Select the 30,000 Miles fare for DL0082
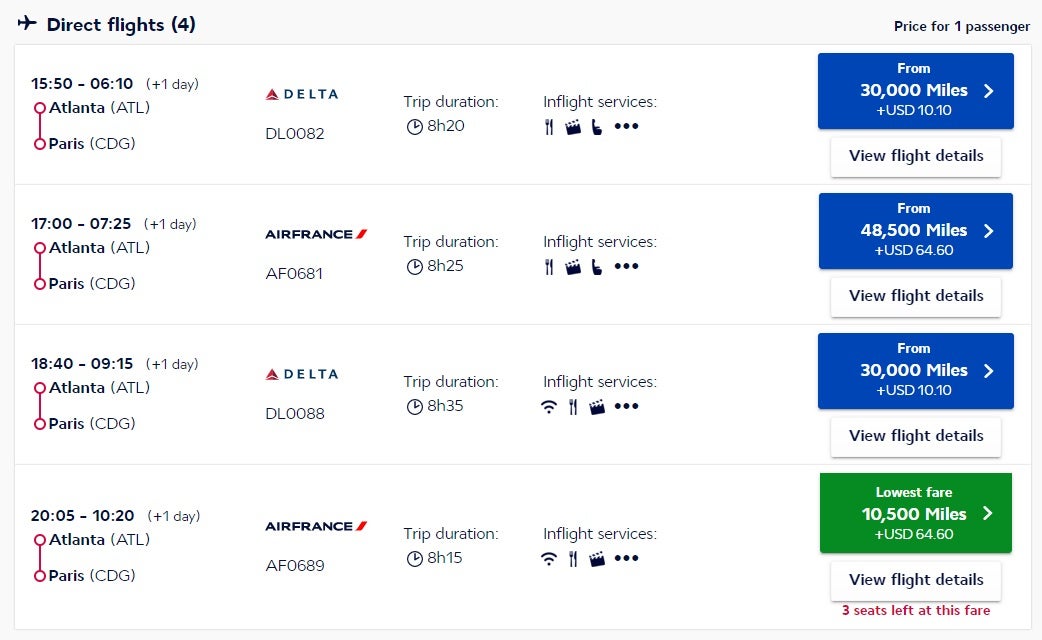1042x640 pixels. click(x=915, y=91)
